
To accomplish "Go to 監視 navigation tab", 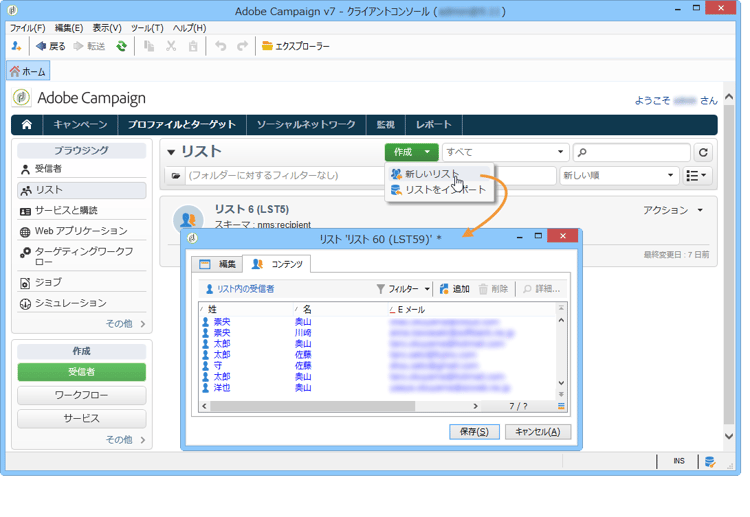I will click(x=386, y=125).
